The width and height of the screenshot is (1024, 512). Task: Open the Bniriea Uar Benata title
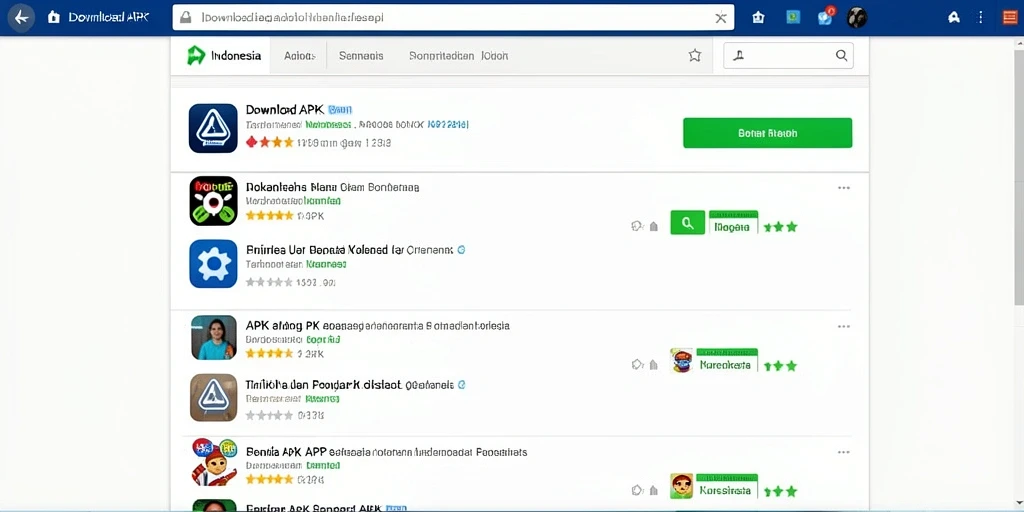[349, 249]
